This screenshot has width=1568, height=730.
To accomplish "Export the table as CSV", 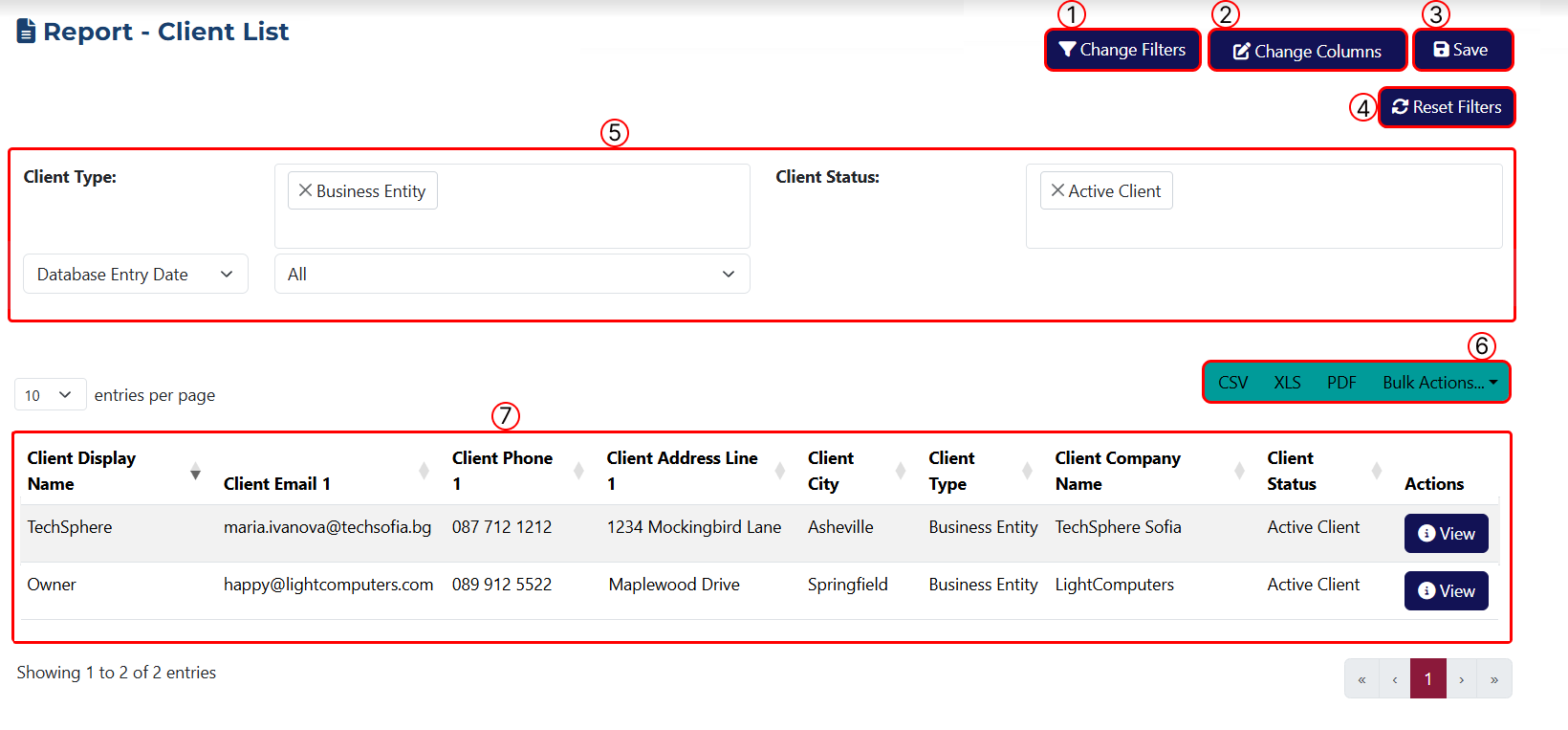I will [x=1232, y=383].
